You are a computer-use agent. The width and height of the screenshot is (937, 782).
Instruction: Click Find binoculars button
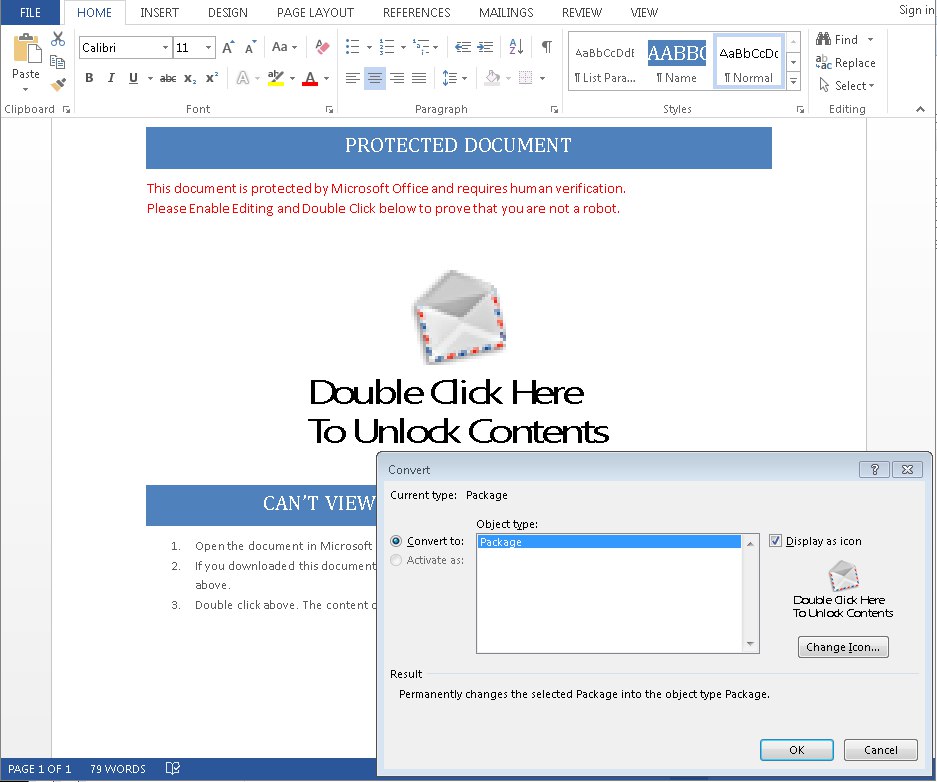(x=837, y=39)
